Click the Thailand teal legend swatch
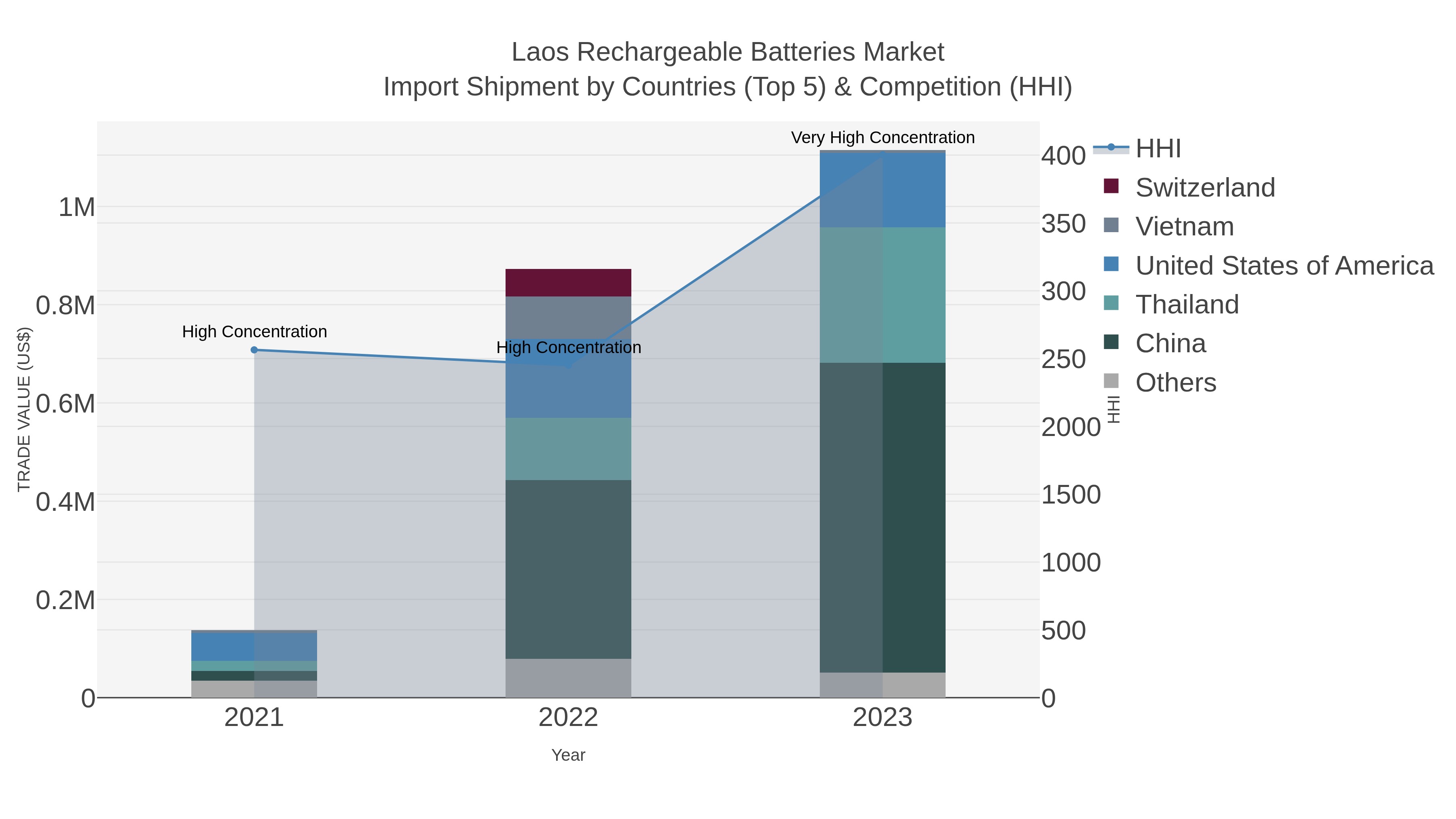This screenshot has height=819, width=1456. click(1111, 303)
